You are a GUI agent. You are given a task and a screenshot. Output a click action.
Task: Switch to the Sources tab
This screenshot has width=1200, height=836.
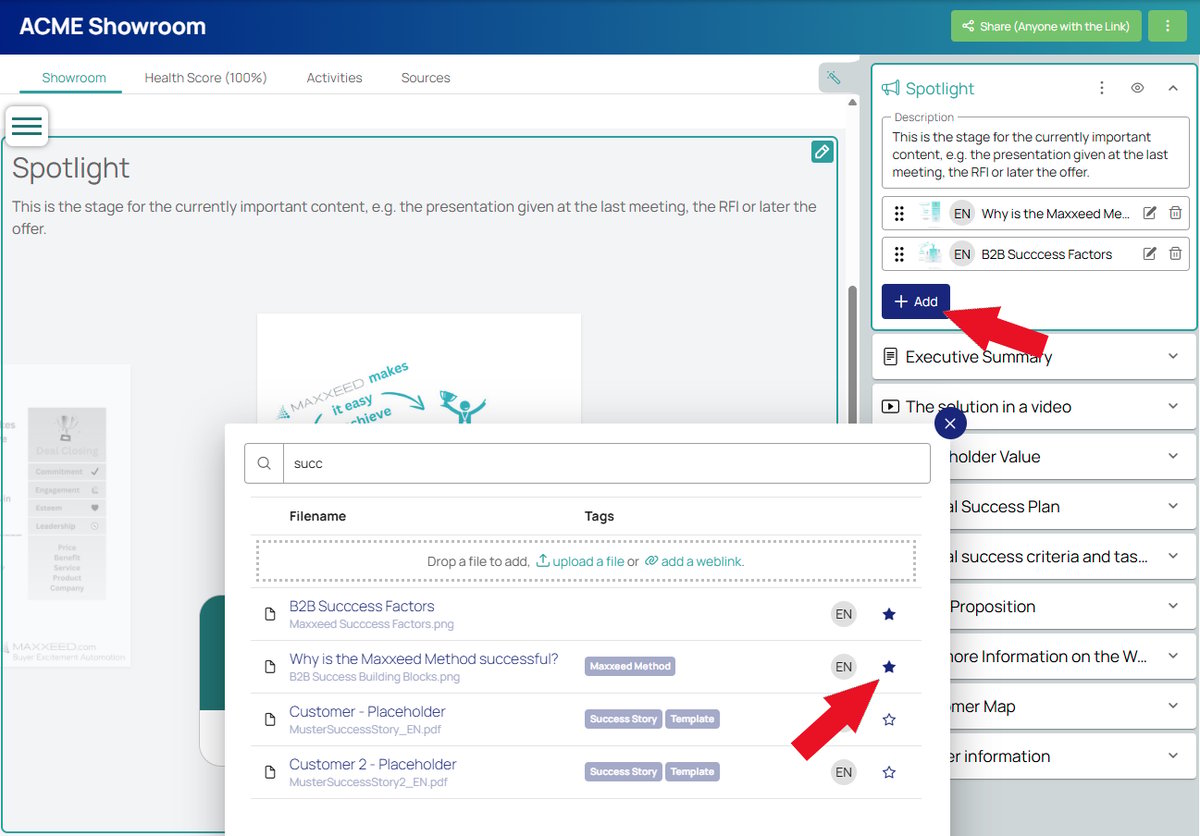tap(426, 77)
